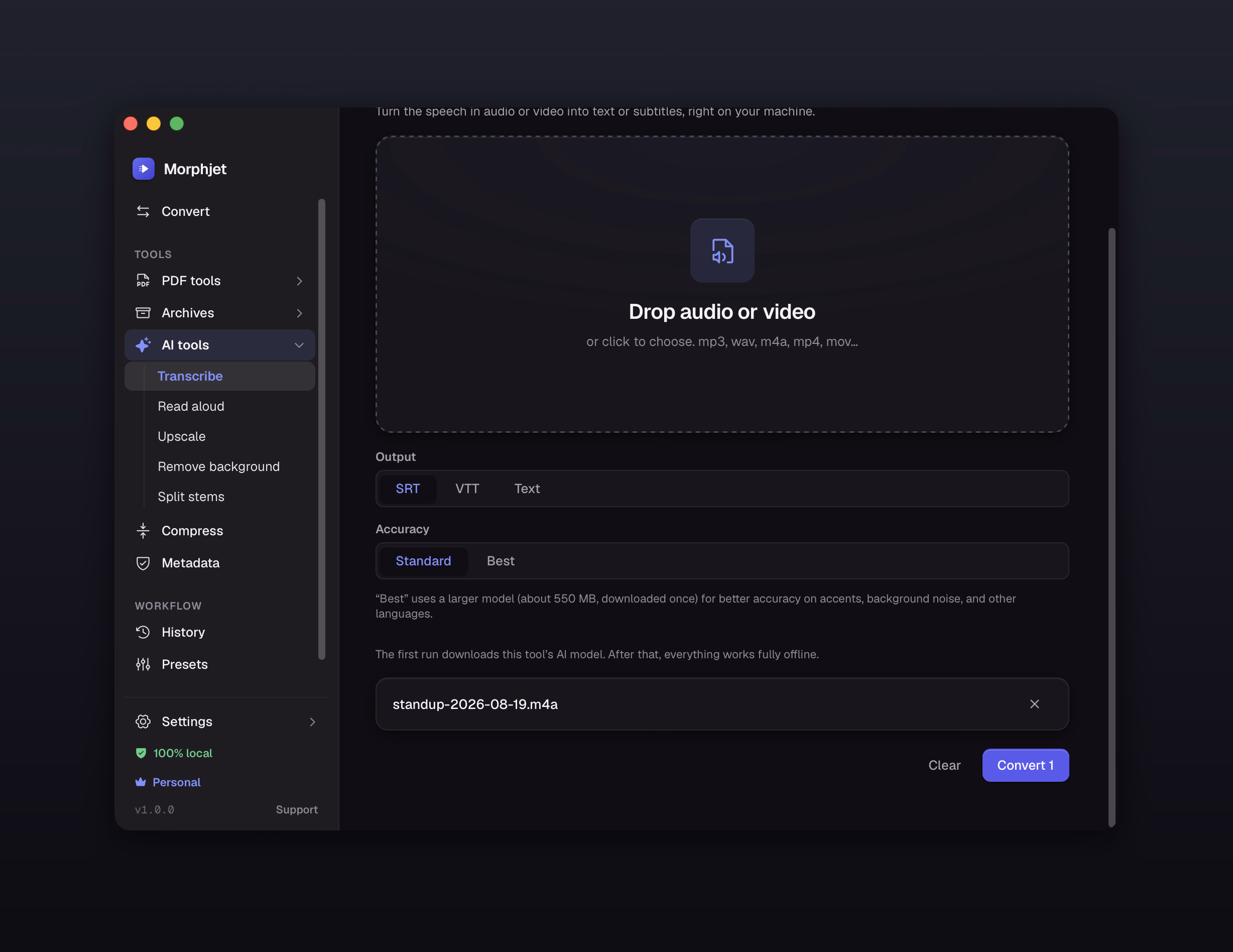Viewport: 1233px width, 952px height.
Task: Expand the Archives chevron
Action: 299,313
